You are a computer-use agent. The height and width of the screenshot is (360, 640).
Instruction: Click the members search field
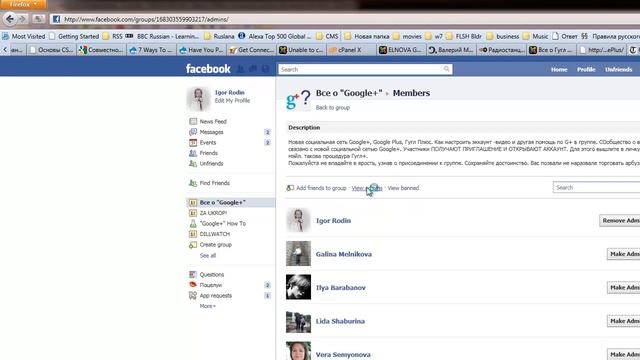596,187
